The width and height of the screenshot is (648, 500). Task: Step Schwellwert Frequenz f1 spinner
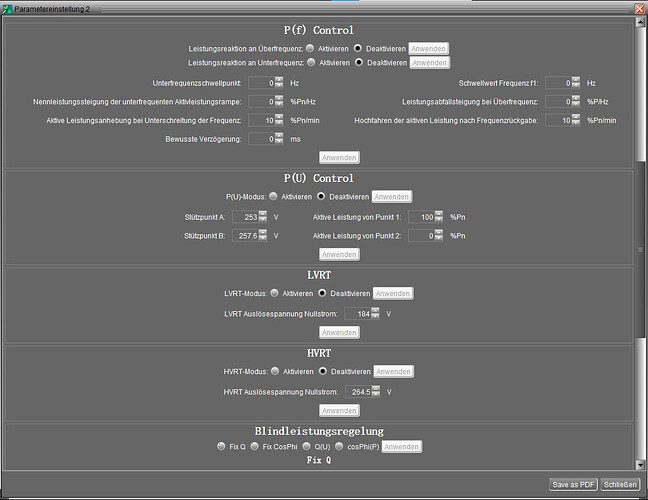(576, 83)
